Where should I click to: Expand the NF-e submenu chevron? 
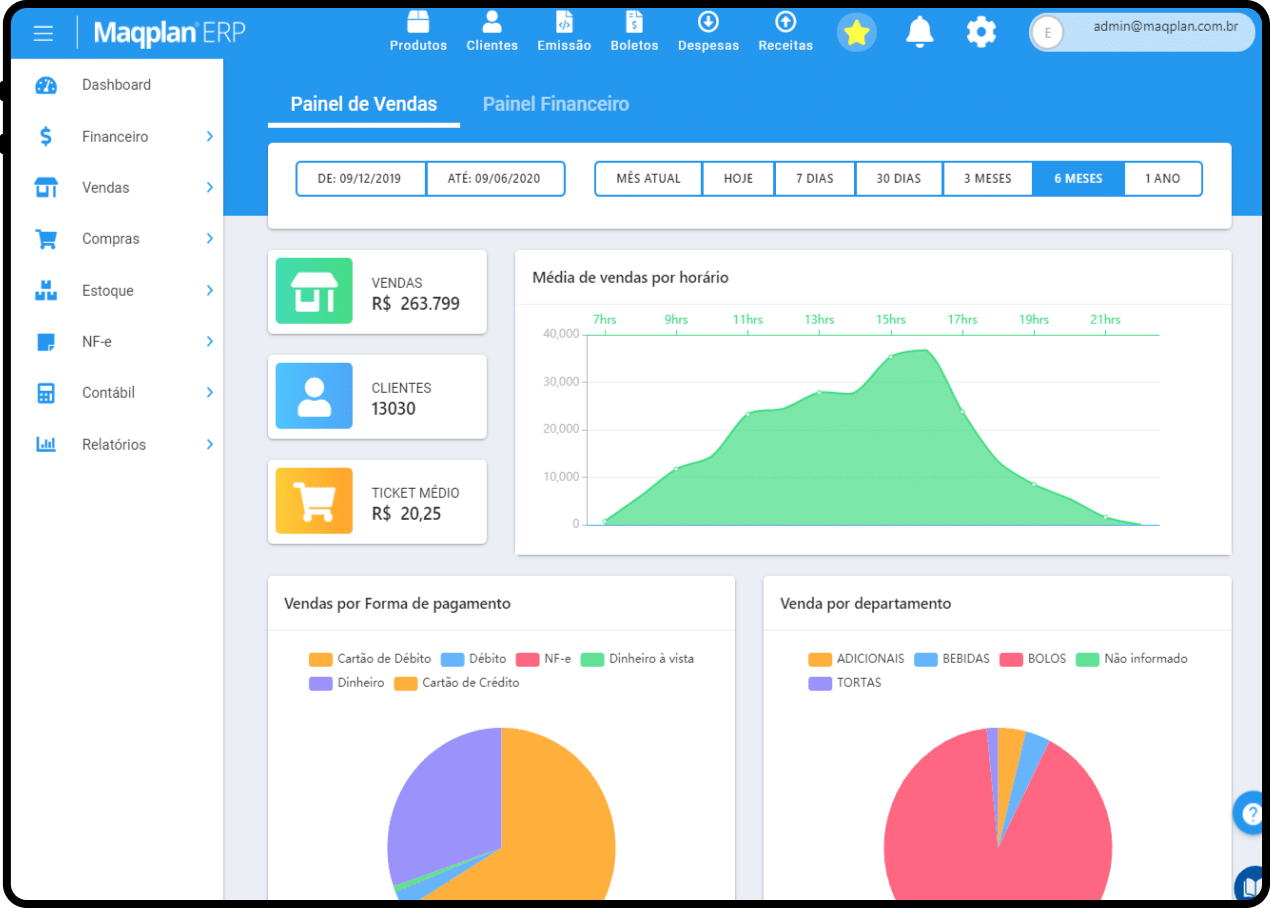[x=210, y=341]
